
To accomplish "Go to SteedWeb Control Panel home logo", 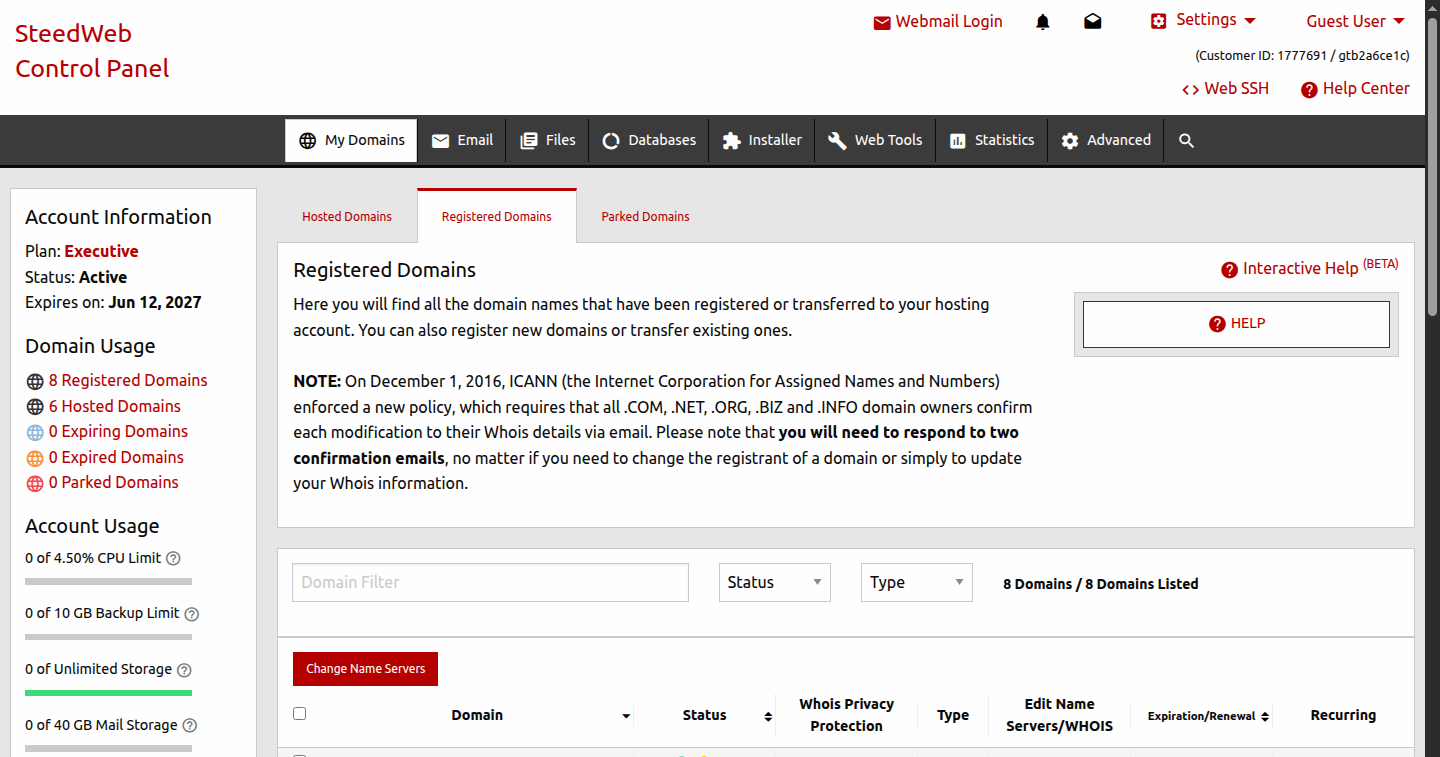I will pyautogui.click(x=92, y=51).
